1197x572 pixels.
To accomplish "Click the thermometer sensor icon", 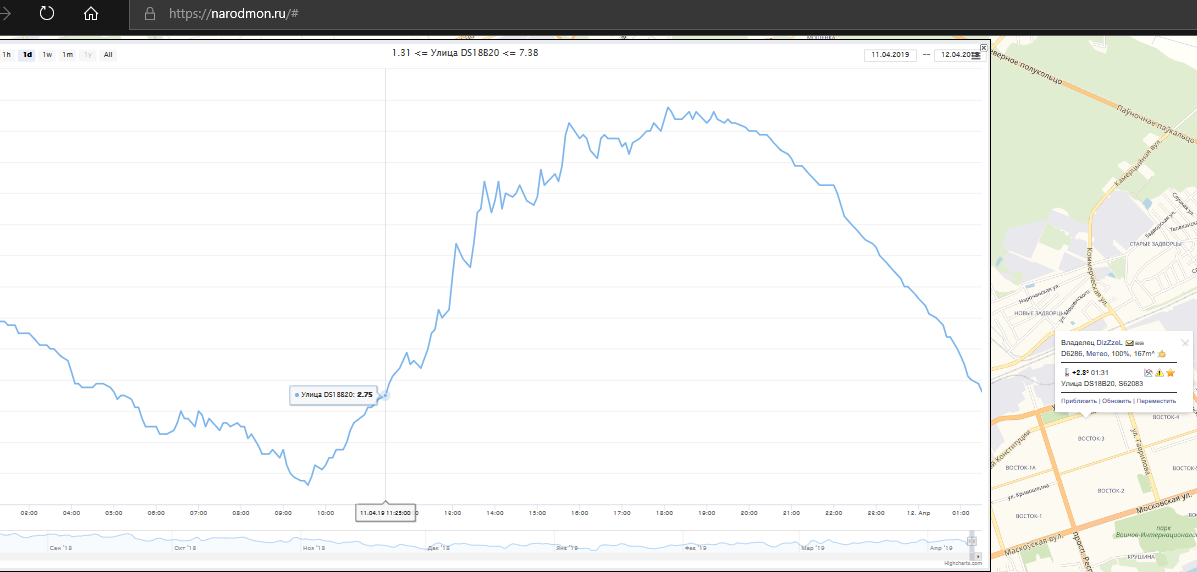I will coord(1066,373).
